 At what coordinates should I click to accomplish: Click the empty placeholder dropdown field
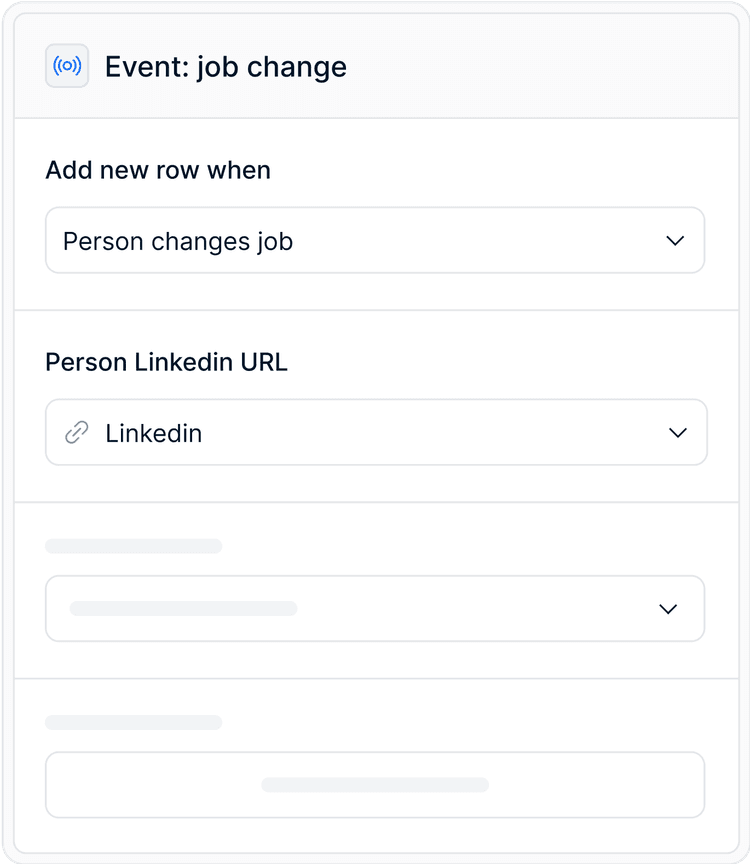pos(375,609)
